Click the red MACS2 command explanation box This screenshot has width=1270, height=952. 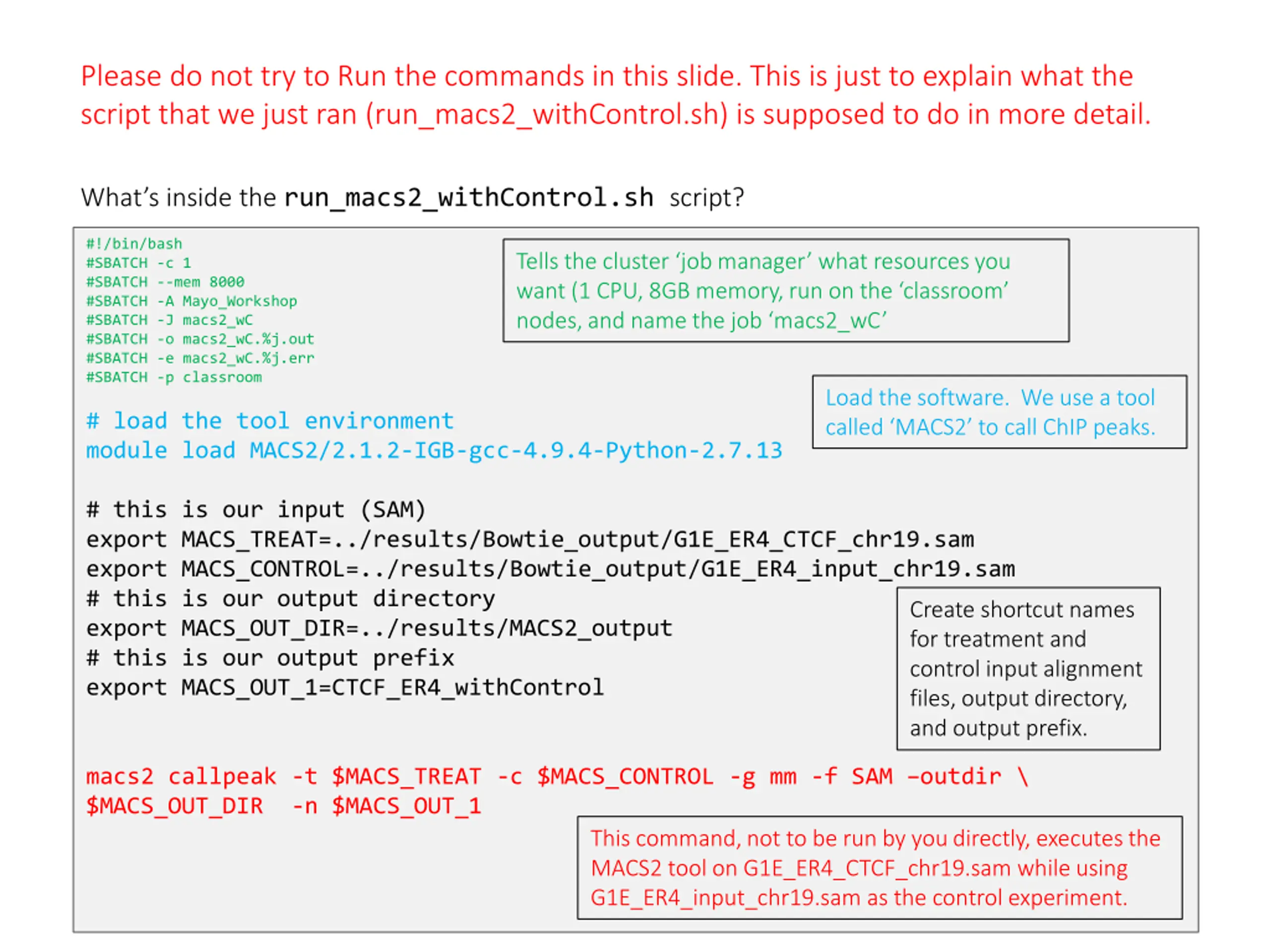879,868
